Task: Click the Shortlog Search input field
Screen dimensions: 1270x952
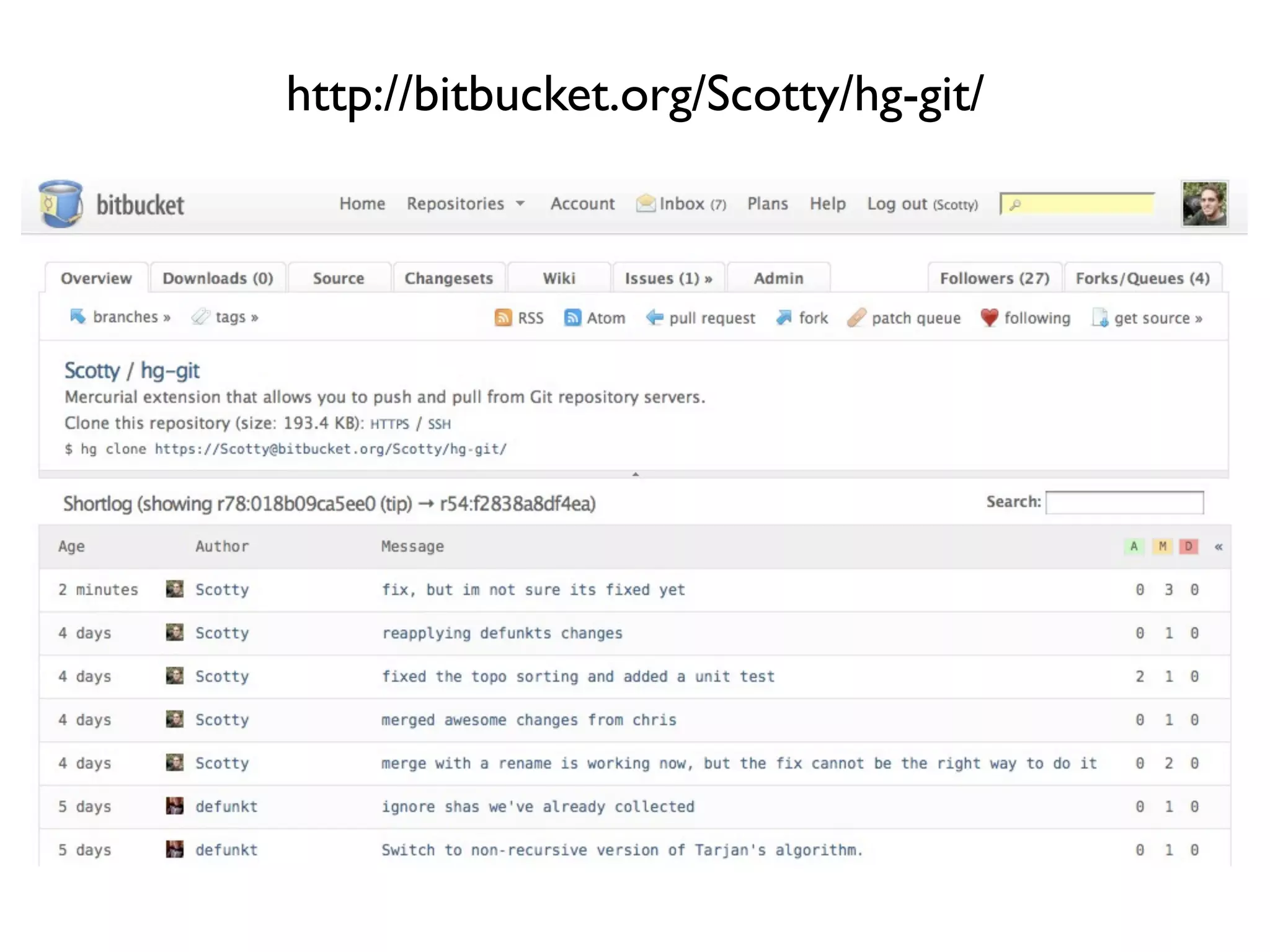Action: tap(1124, 503)
